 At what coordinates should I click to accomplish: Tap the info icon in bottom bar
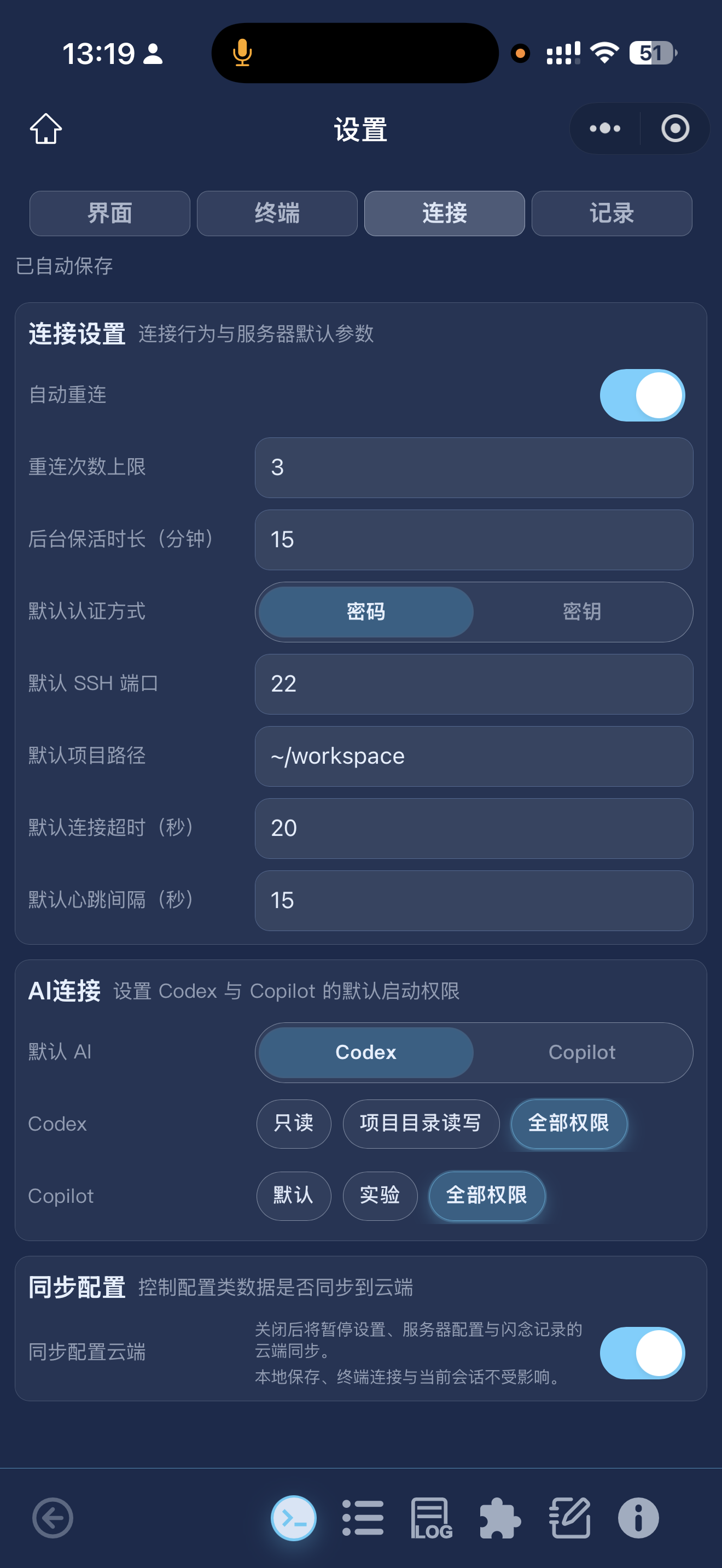(x=638, y=1518)
